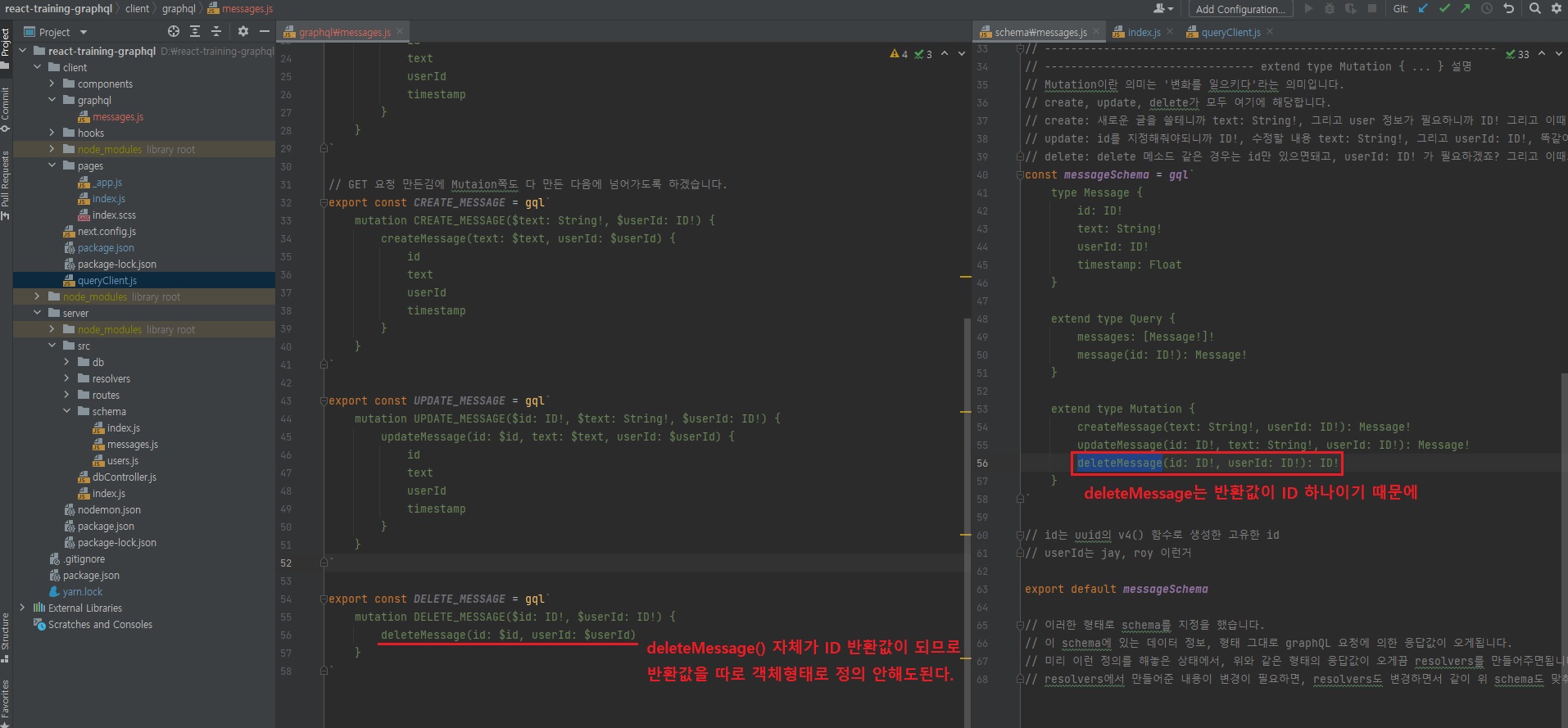Click the Git Update Project arrow

tap(1423, 9)
